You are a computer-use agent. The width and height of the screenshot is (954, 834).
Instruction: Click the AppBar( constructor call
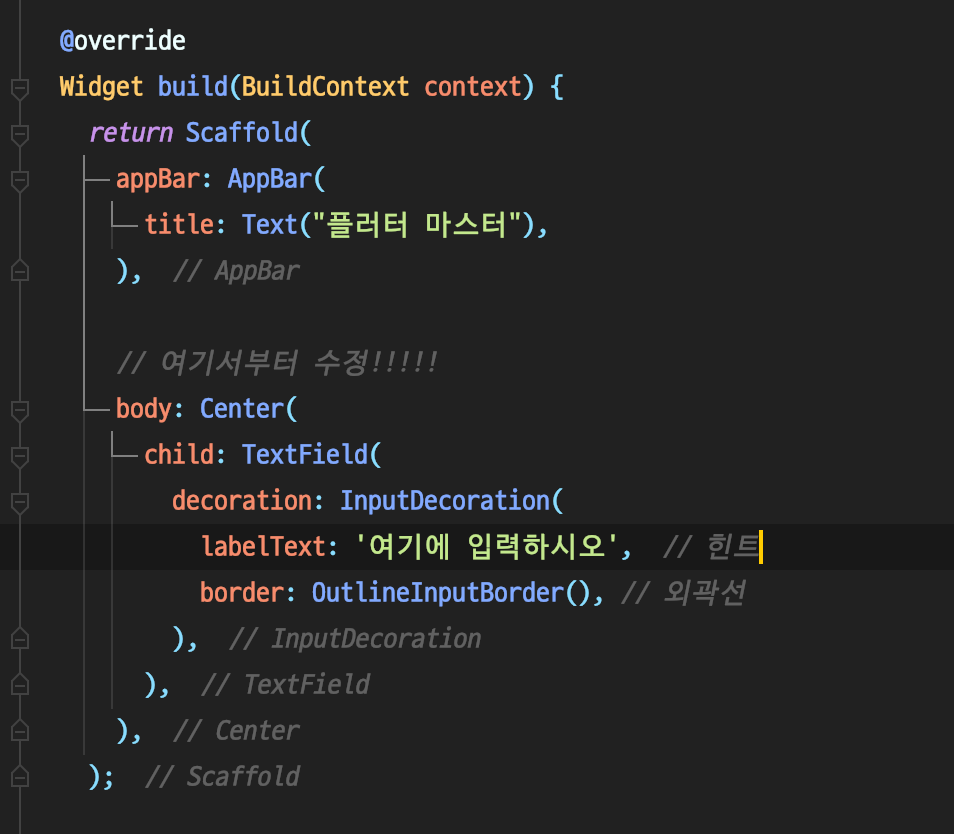tap(277, 179)
